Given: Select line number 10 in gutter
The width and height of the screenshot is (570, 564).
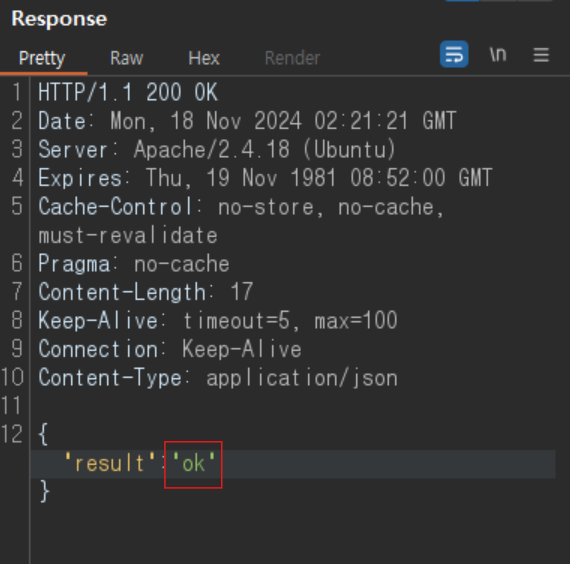Looking at the screenshot, I should click(12, 377).
